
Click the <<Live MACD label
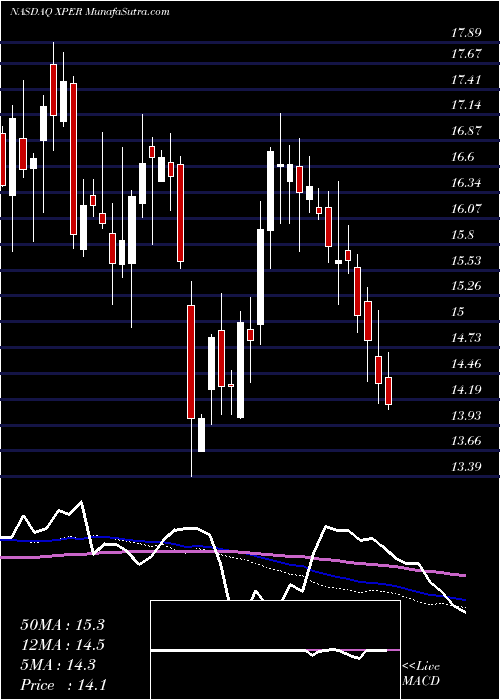tap(421, 674)
